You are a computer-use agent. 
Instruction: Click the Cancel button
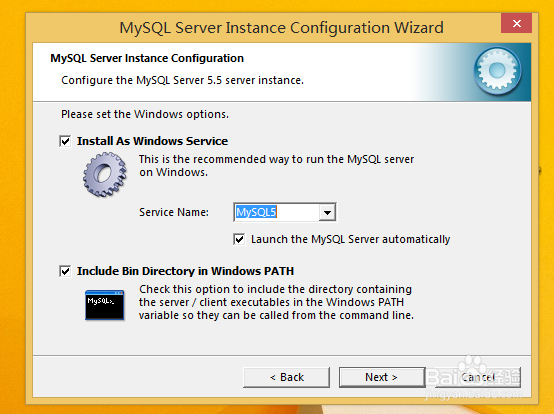click(478, 377)
